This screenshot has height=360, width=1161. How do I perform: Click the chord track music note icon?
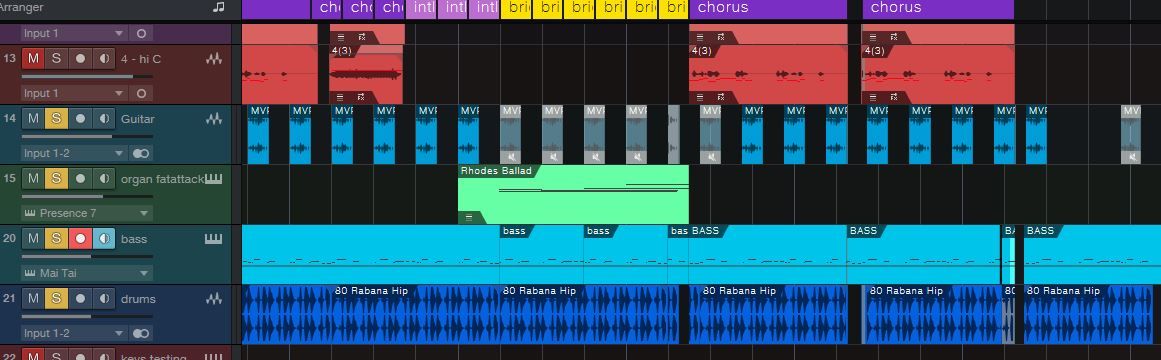218,7
